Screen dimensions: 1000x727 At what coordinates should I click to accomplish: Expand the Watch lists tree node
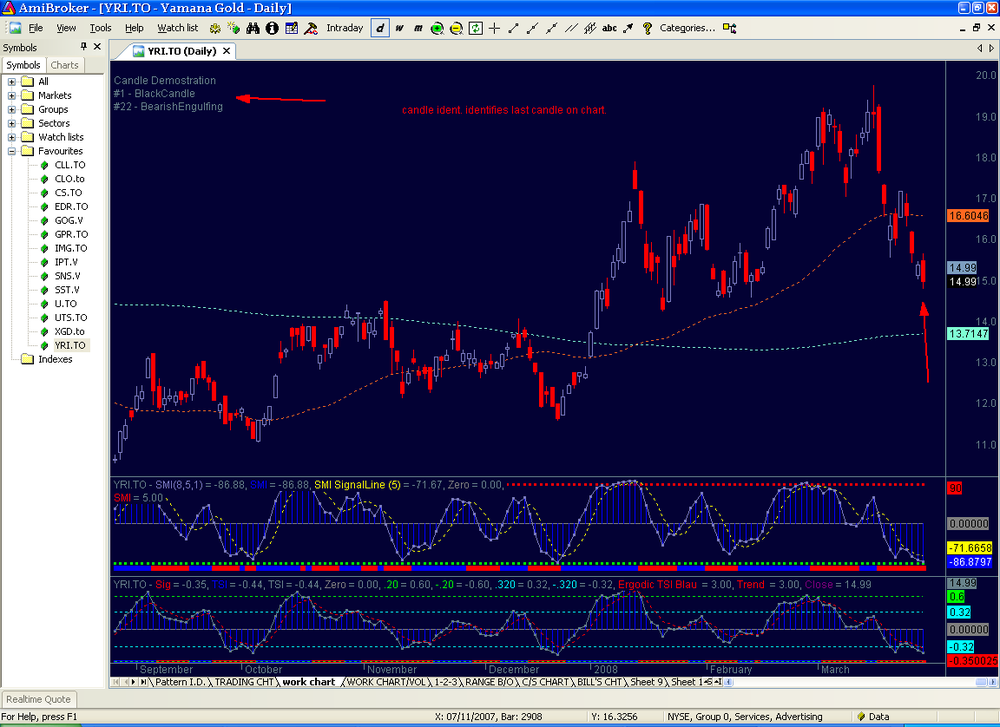click(x=11, y=137)
